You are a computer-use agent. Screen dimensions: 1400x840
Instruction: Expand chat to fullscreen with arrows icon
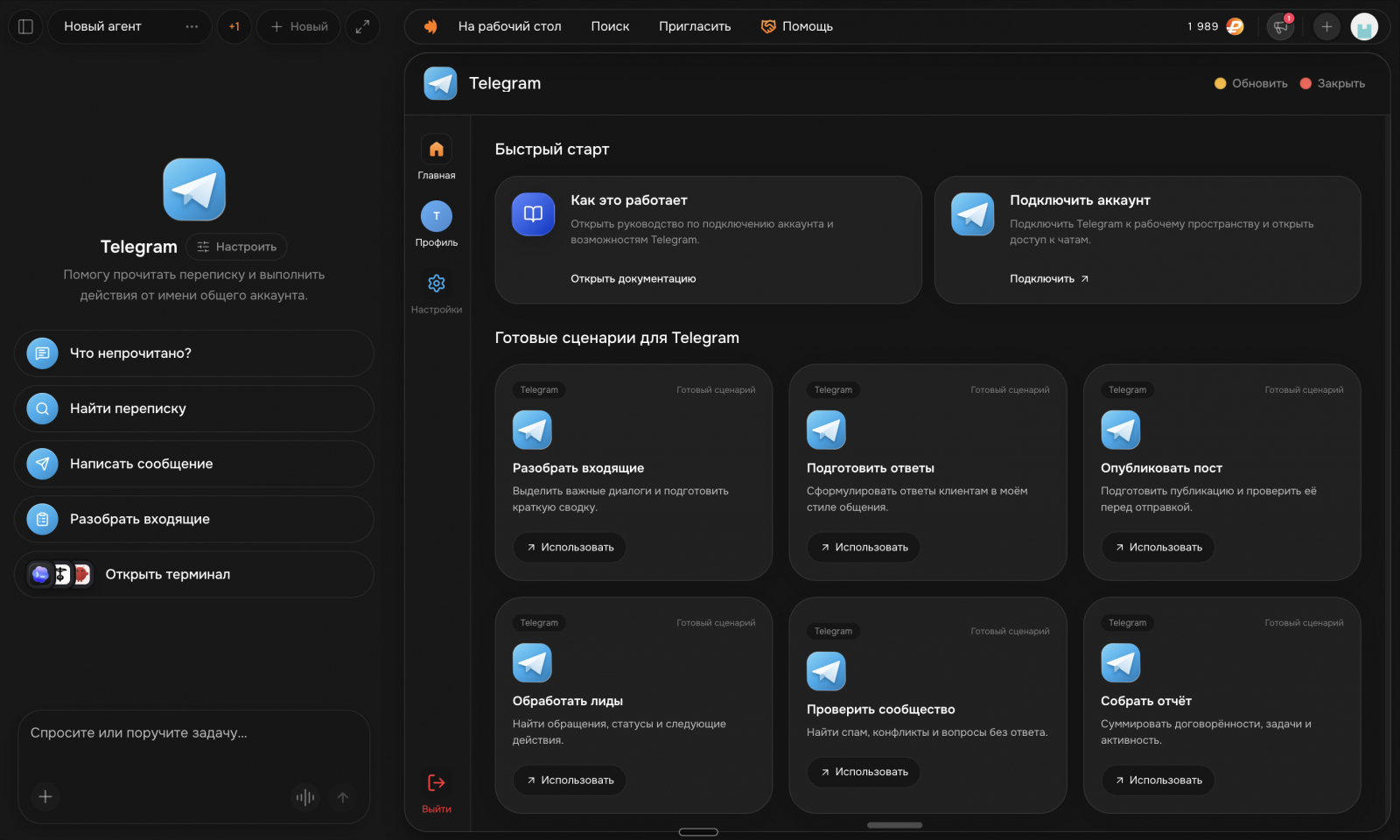pyautogui.click(x=362, y=26)
